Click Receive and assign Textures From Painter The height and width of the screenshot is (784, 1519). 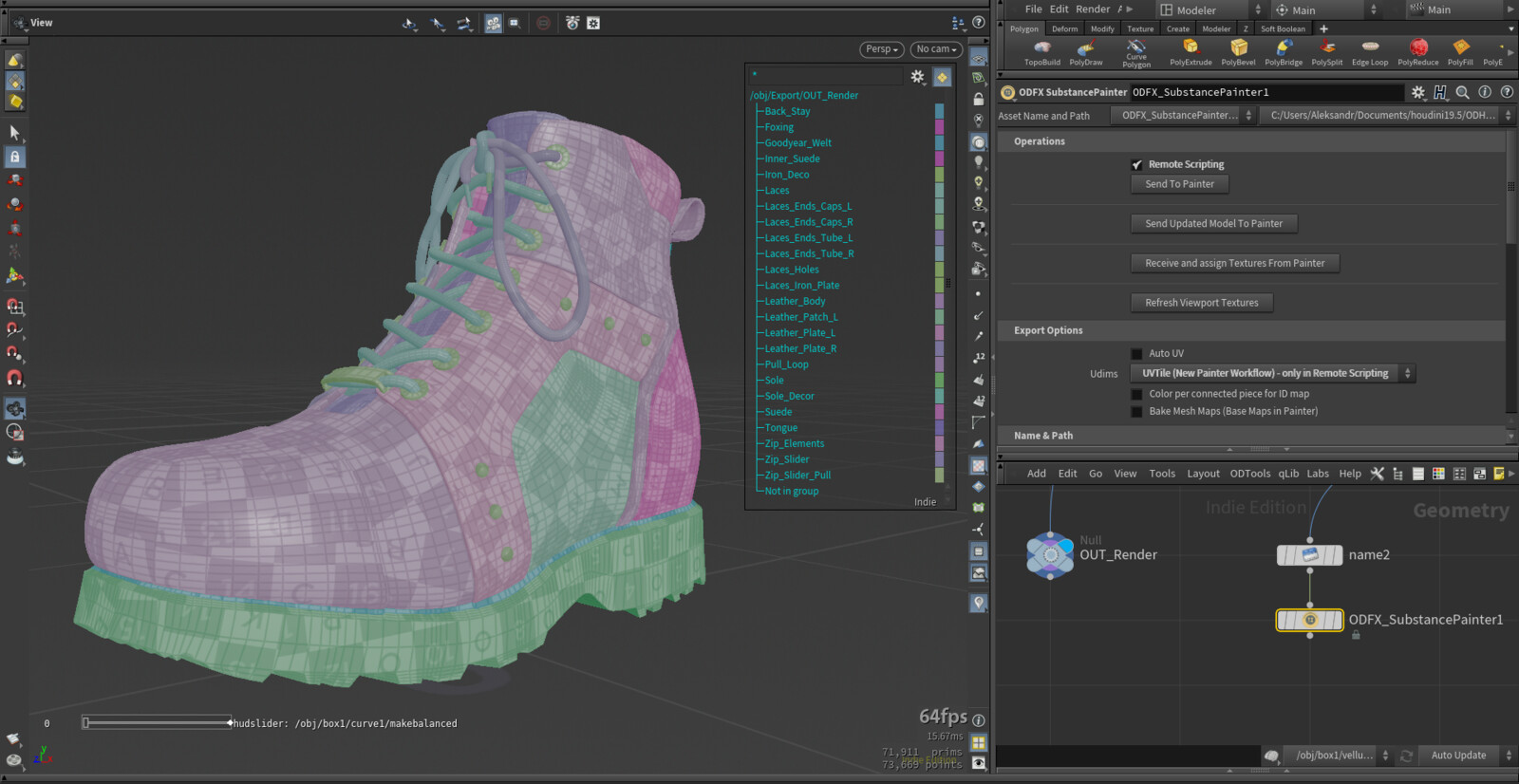point(1235,264)
